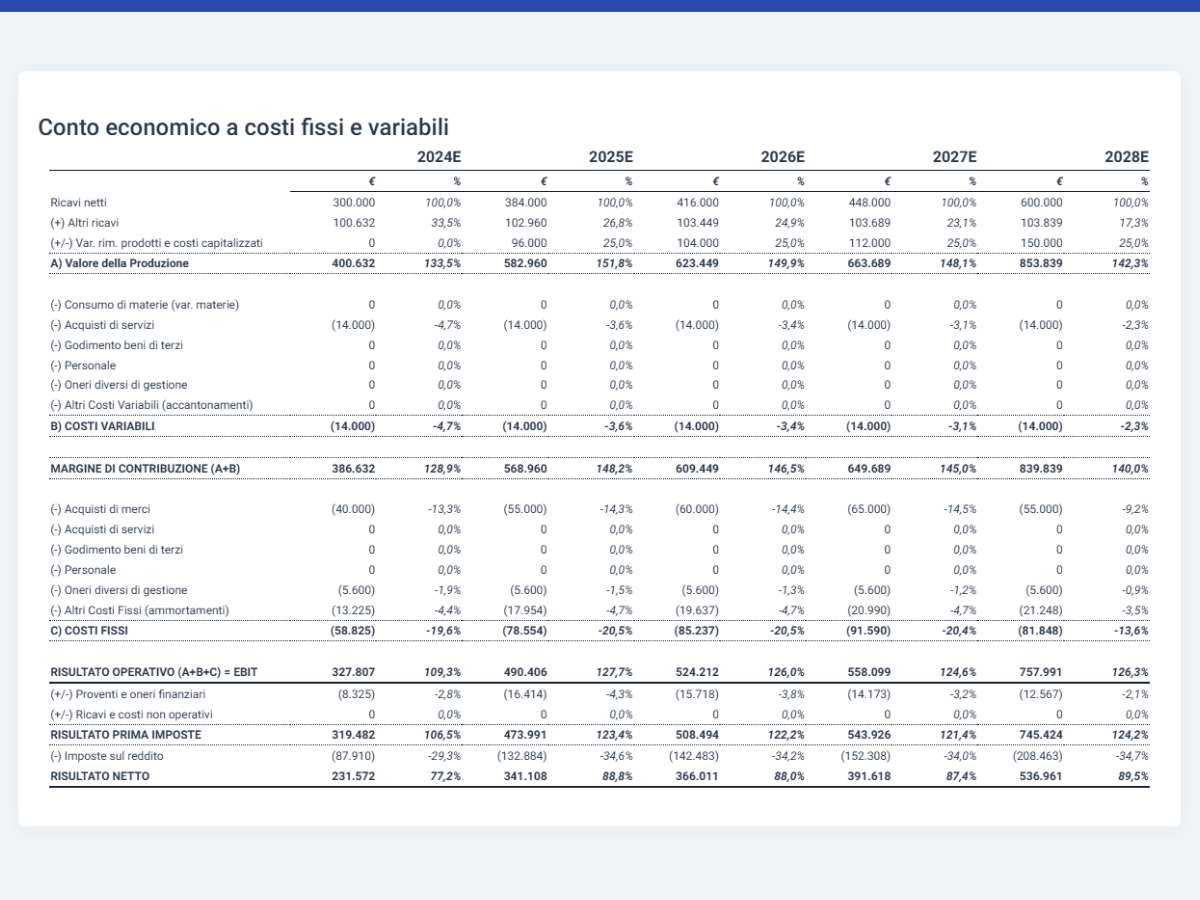This screenshot has height=900, width=1200.
Task: Click Margine di contribuzione value 609.449
Action: 697,468
